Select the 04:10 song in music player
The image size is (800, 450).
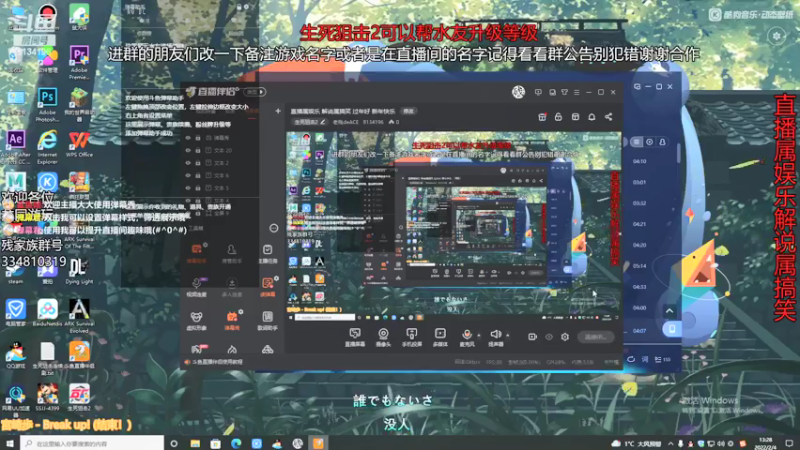point(639,161)
